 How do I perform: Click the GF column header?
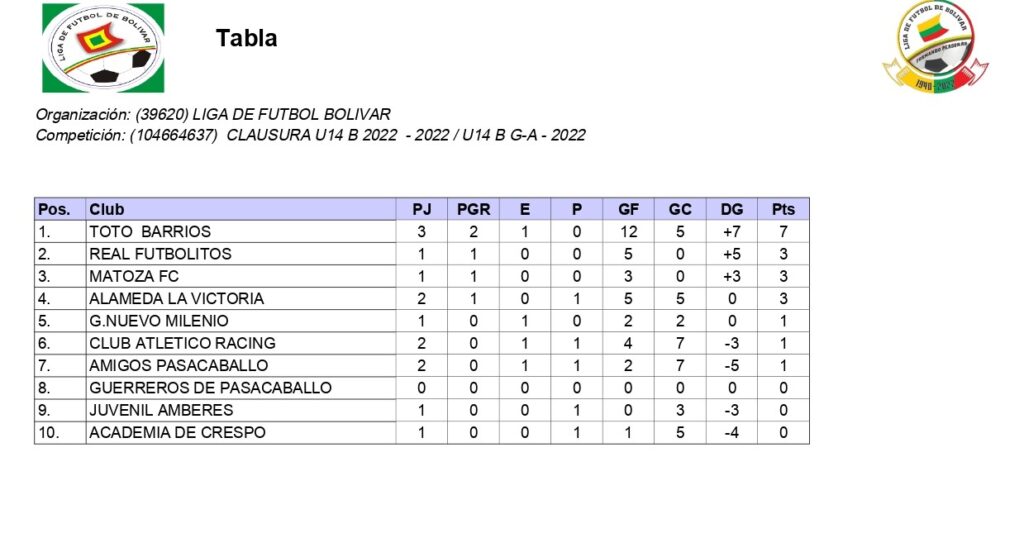(628, 209)
